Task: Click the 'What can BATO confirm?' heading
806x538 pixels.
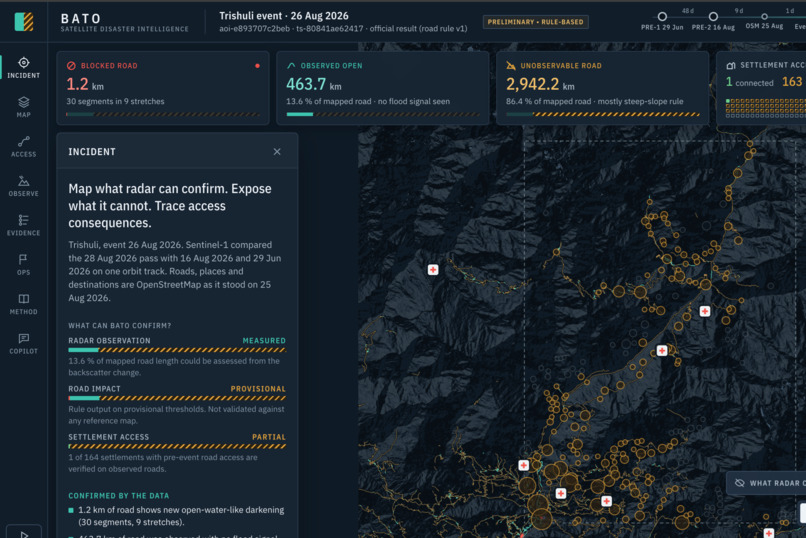Action: (x=120, y=326)
